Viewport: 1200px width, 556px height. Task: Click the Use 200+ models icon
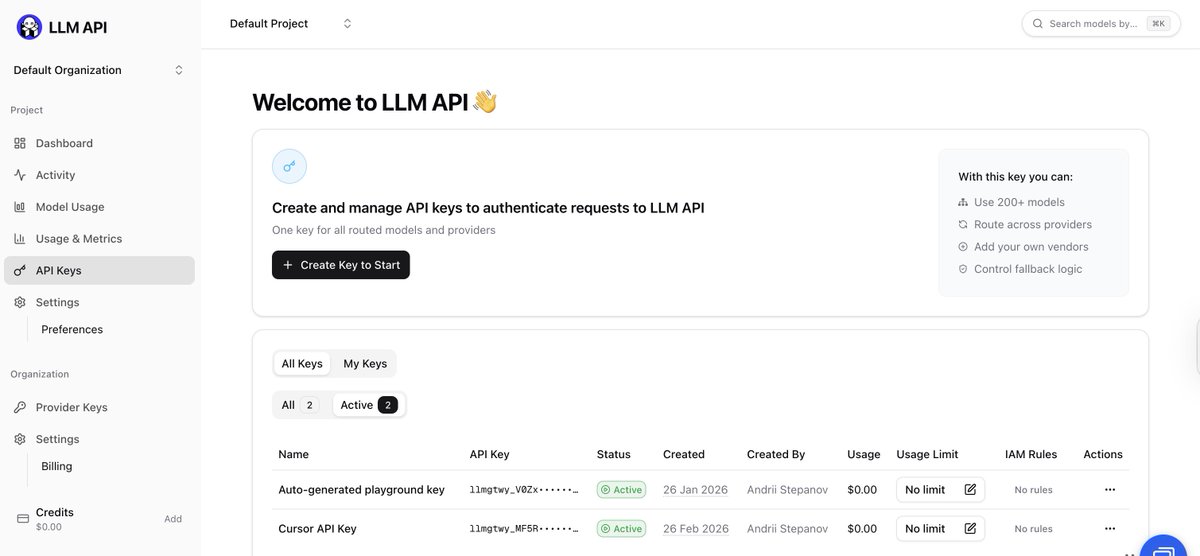click(963, 202)
